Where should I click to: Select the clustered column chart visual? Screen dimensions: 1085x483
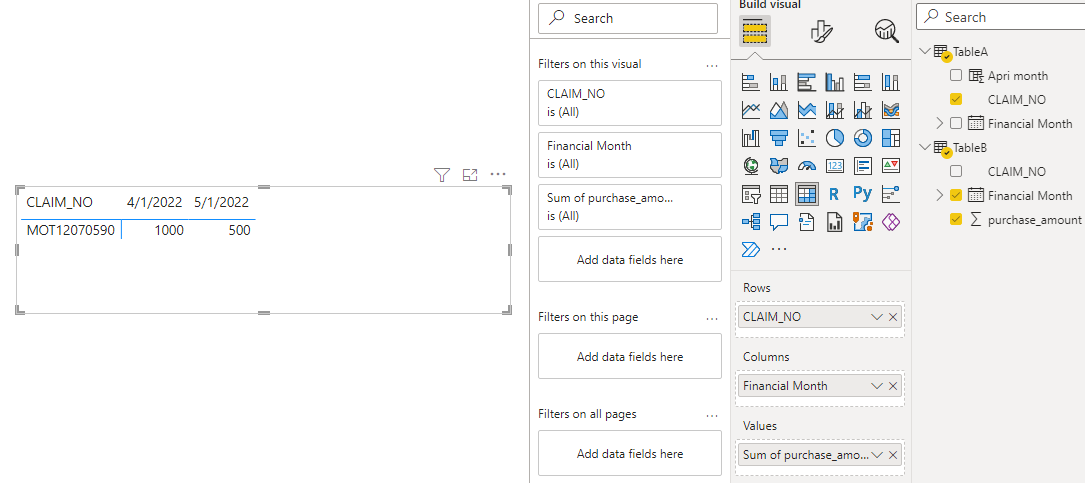(835, 83)
